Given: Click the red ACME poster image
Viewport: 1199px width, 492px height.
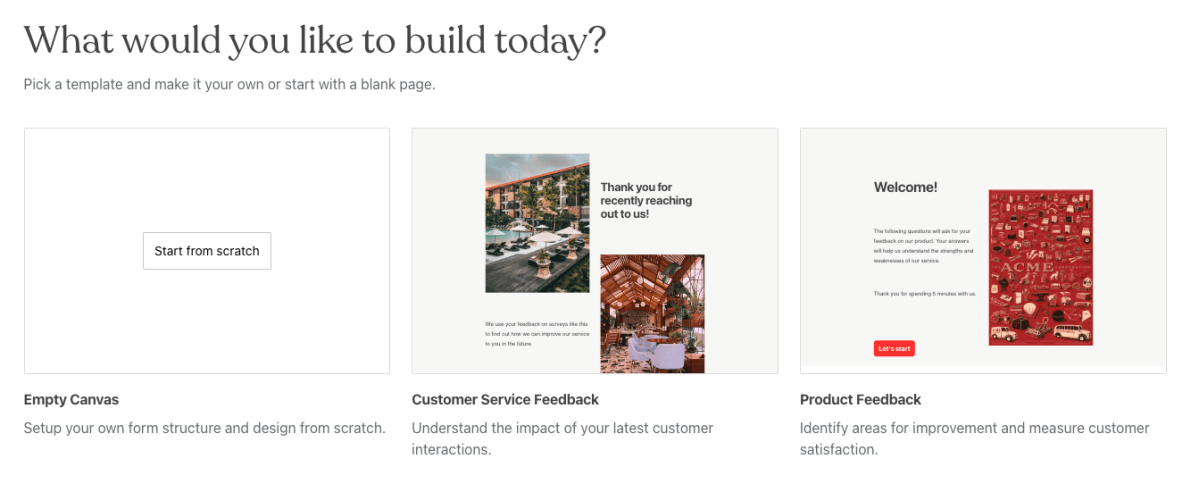Looking at the screenshot, I should click(1040, 267).
